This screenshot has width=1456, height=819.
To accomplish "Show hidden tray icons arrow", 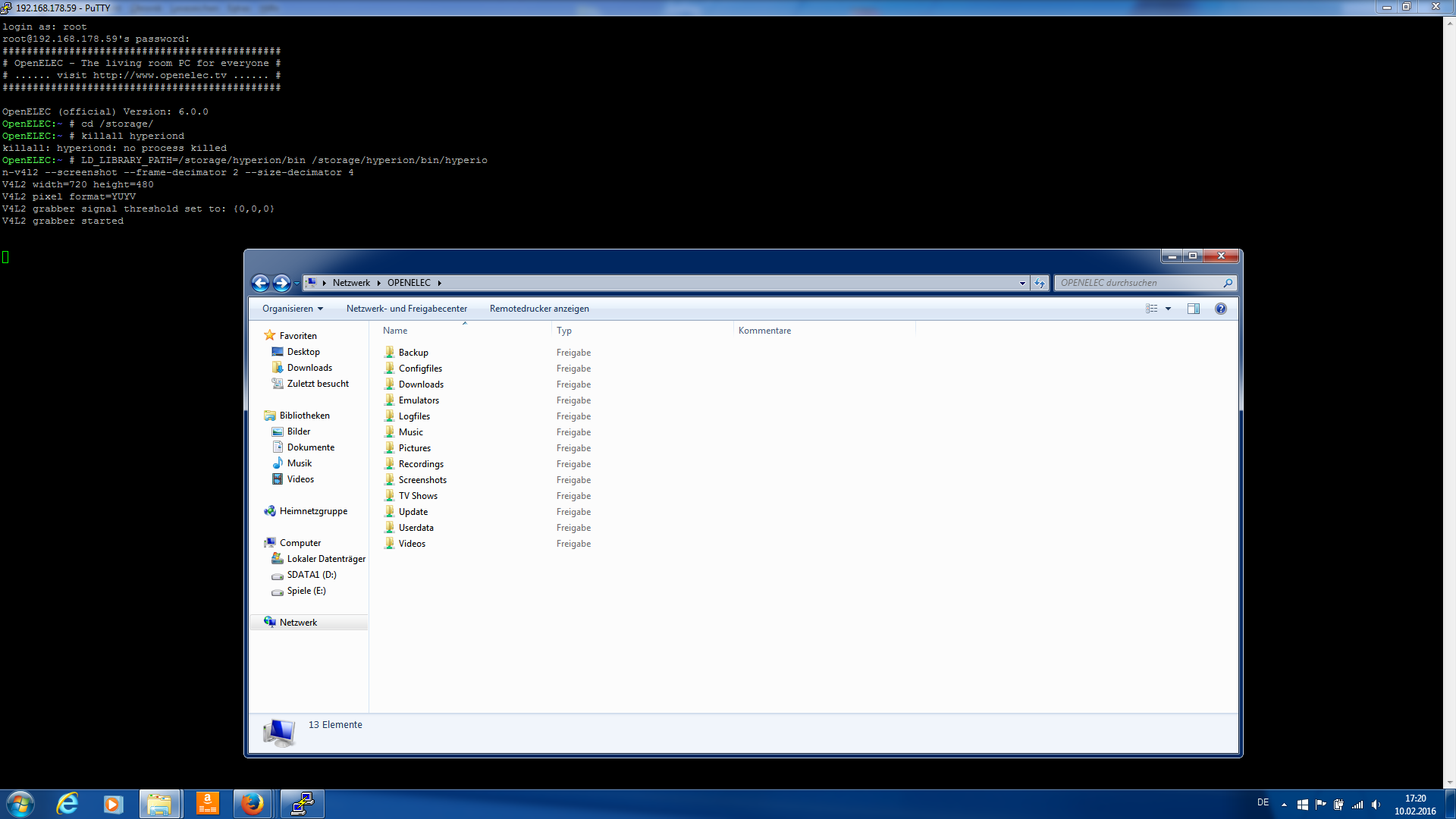I will coord(1284,805).
